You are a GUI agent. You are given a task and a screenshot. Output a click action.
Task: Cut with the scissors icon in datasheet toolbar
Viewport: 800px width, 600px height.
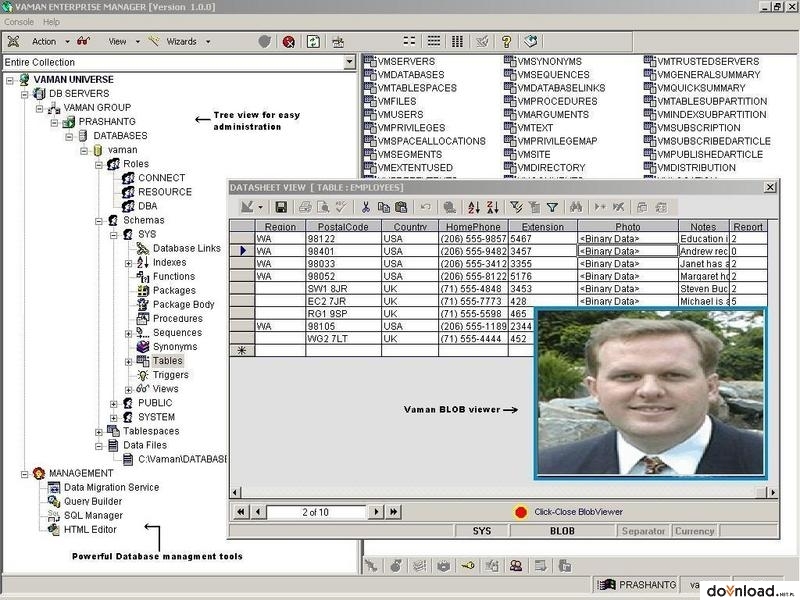pos(365,207)
